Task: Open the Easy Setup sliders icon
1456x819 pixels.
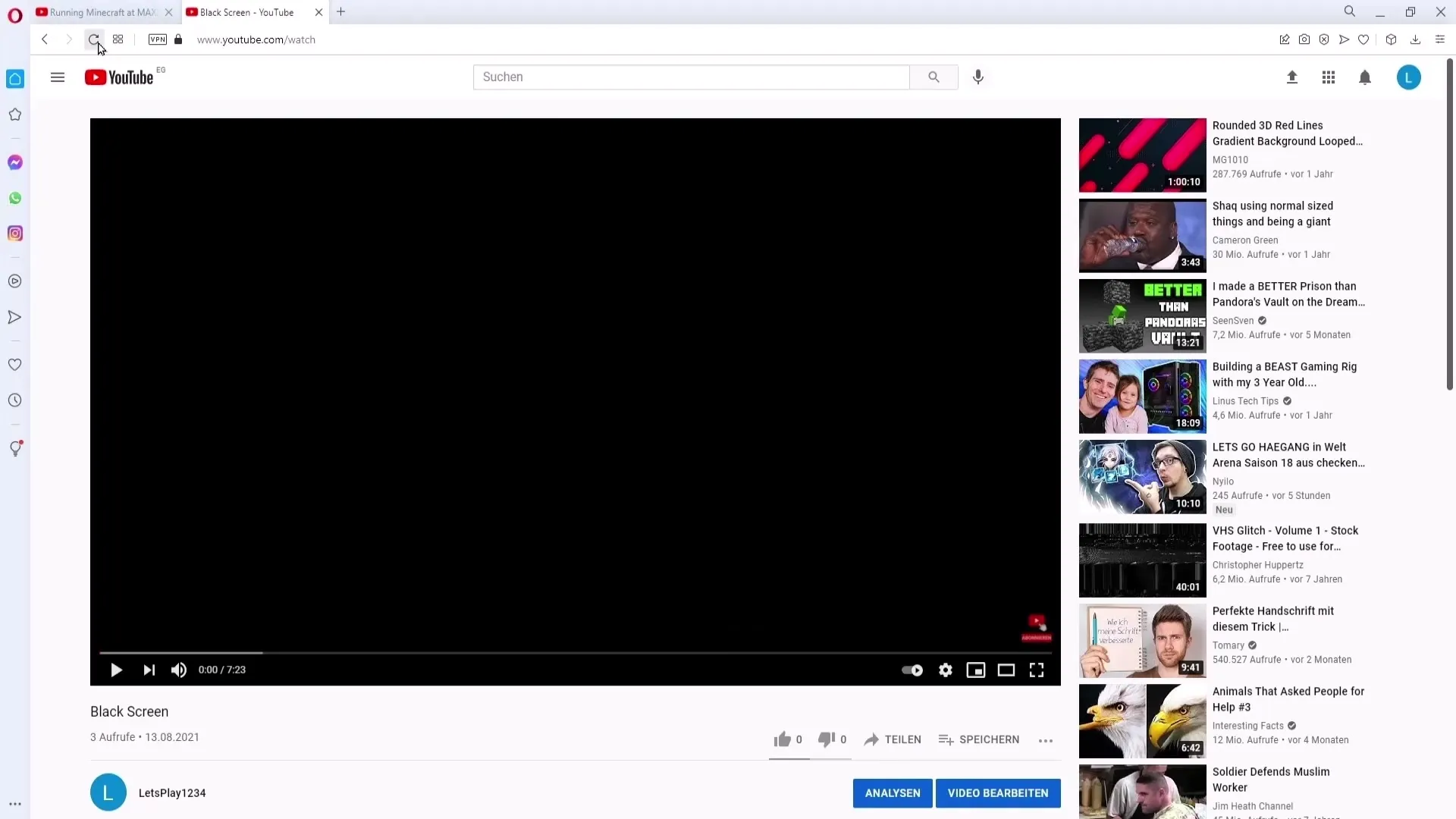Action: point(1440,39)
